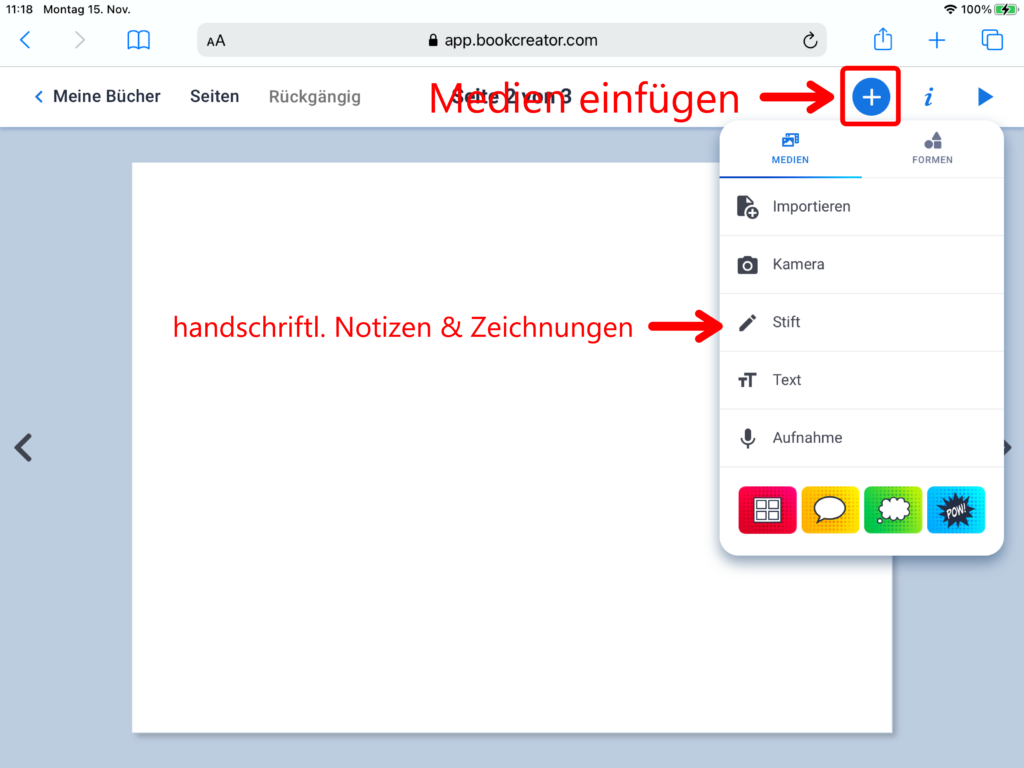This screenshot has height=768, width=1024.
Task: Go to previous page with left arrow
Action: pos(24,447)
